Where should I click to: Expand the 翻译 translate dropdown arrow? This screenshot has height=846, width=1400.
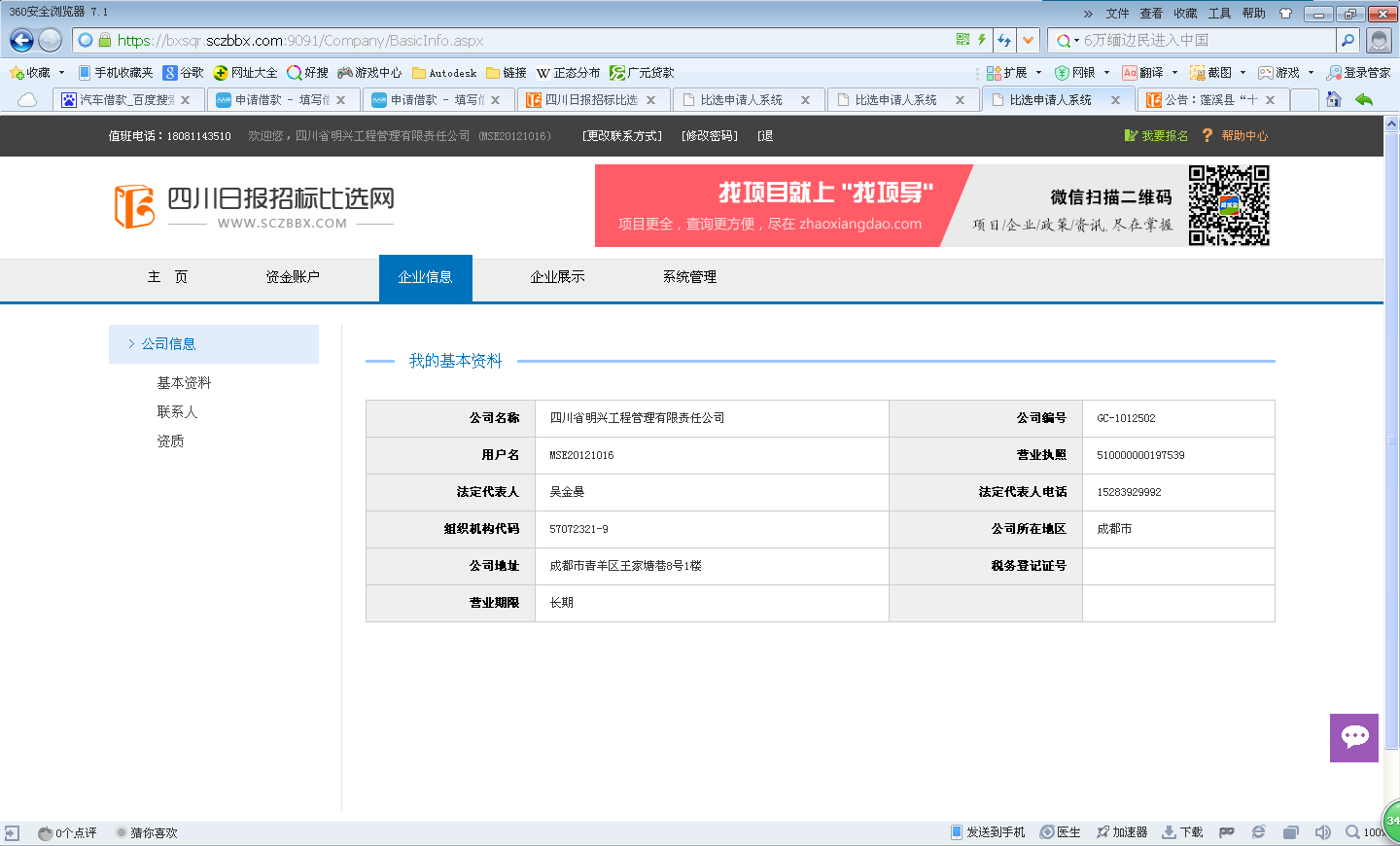pyautogui.click(x=1174, y=73)
